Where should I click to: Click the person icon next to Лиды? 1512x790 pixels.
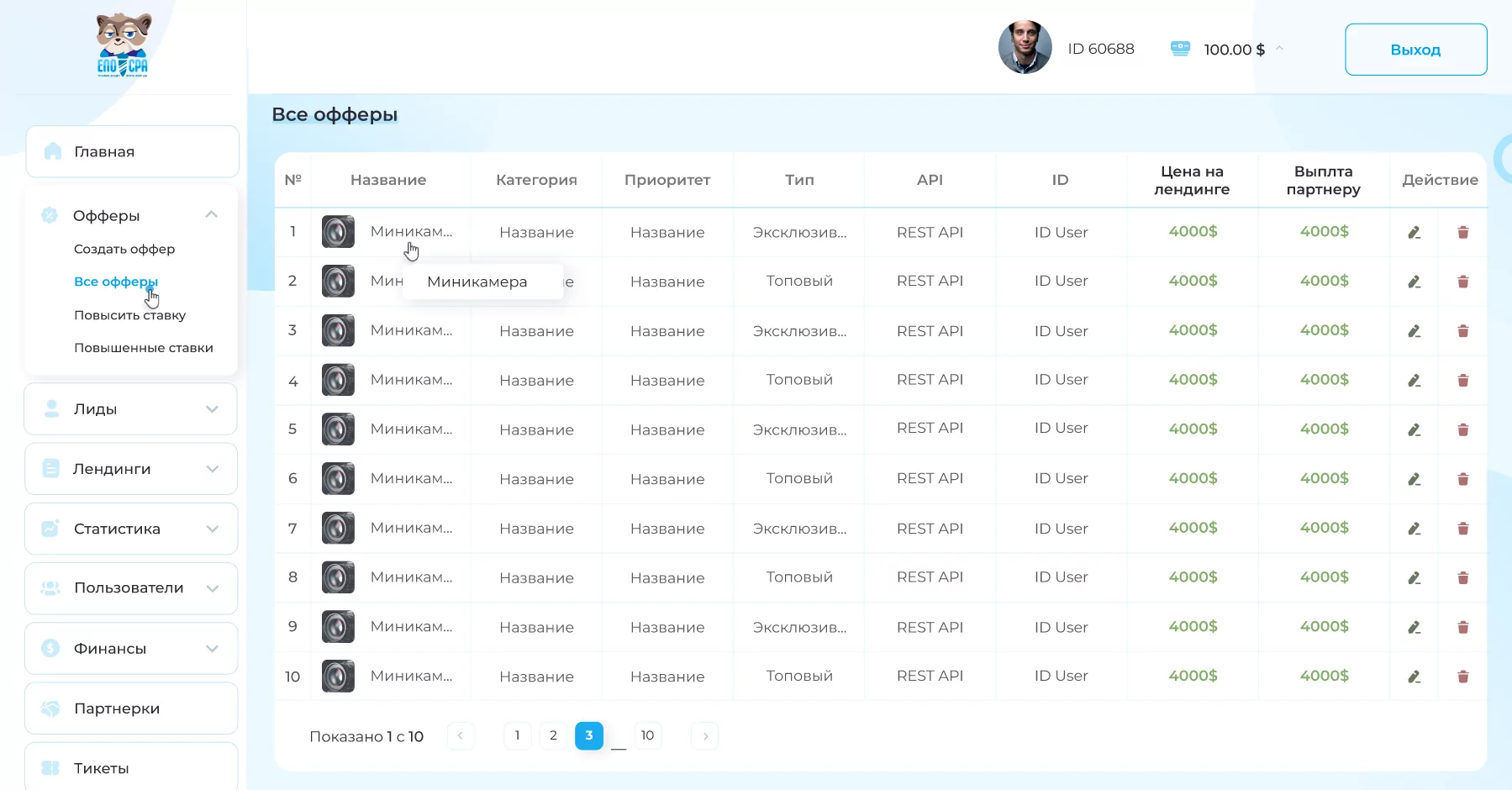51,408
